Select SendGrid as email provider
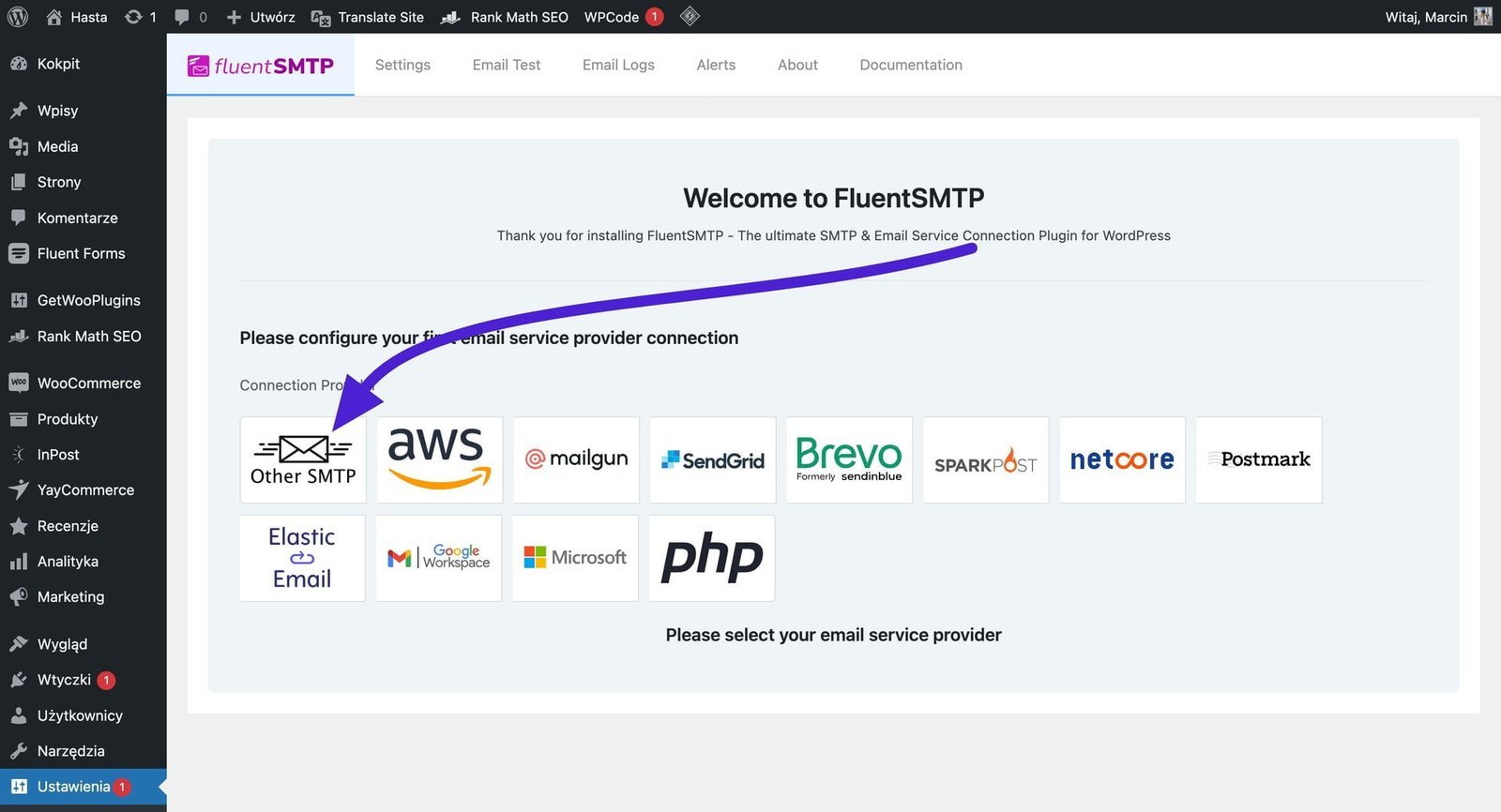This screenshot has height=812, width=1501. tap(713, 460)
